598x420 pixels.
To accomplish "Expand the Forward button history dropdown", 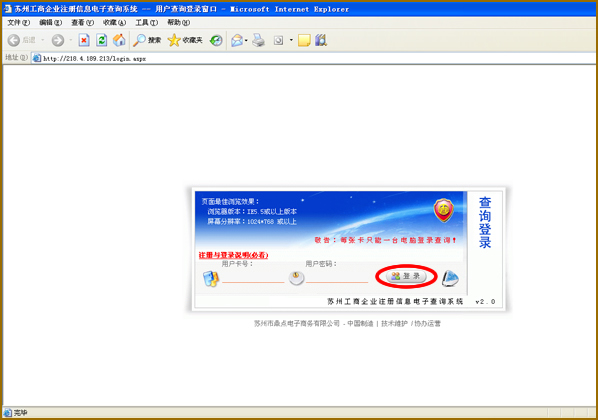I will coord(71,40).
